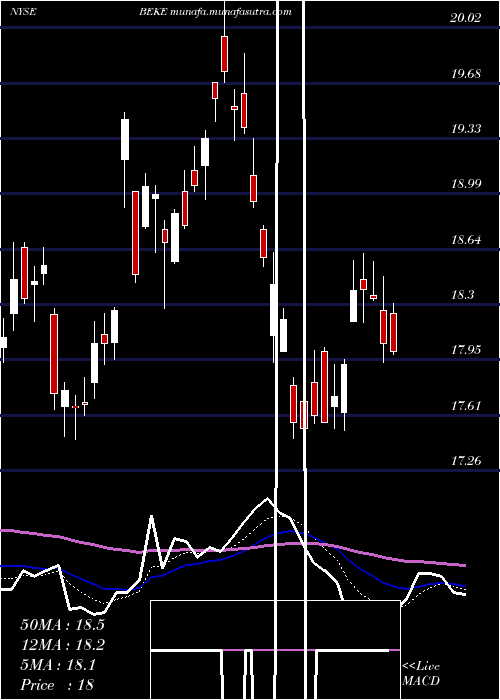The height and width of the screenshot is (700, 500).
Task: Click the 50MA : 18.5 readout
Action: pyautogui.click(x=62, y=625)
